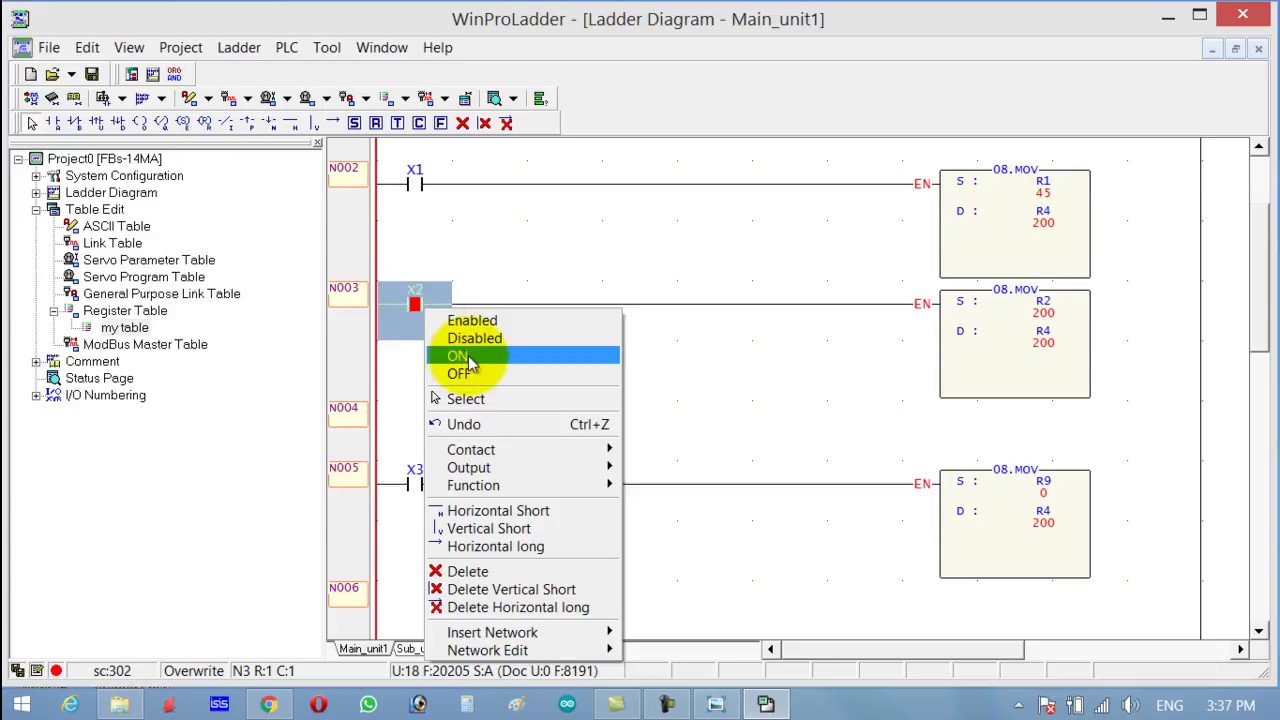Open the Function submenu in context menu

tap(524, 486)
